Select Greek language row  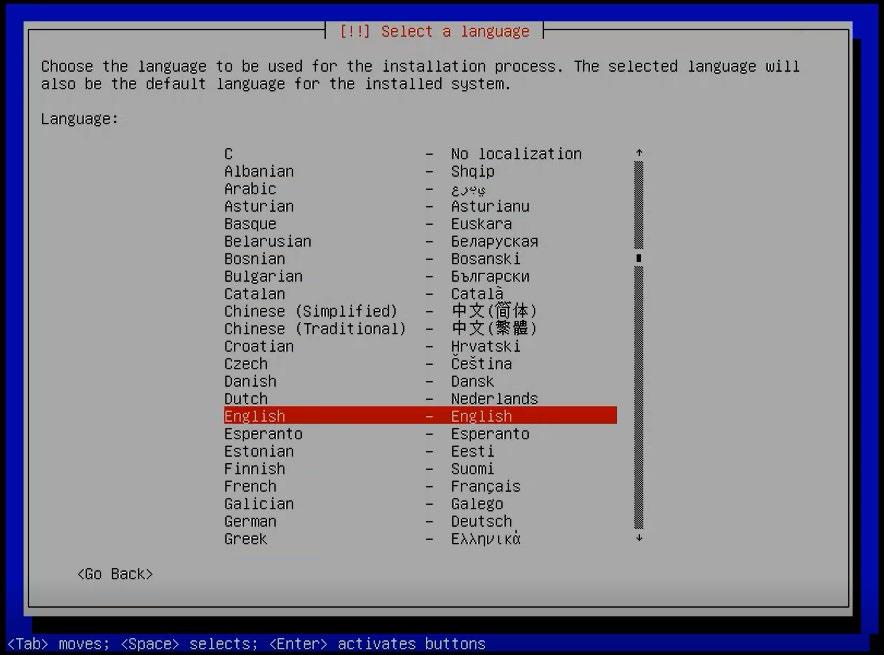coord(420,538)
